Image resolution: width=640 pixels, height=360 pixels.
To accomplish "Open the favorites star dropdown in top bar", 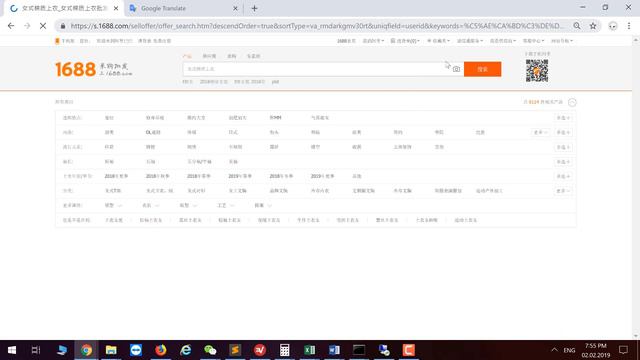I will point(438,41).
